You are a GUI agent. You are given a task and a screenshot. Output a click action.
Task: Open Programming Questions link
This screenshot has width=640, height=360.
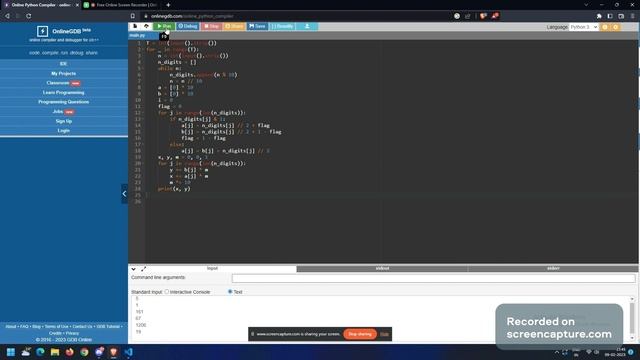64,102
